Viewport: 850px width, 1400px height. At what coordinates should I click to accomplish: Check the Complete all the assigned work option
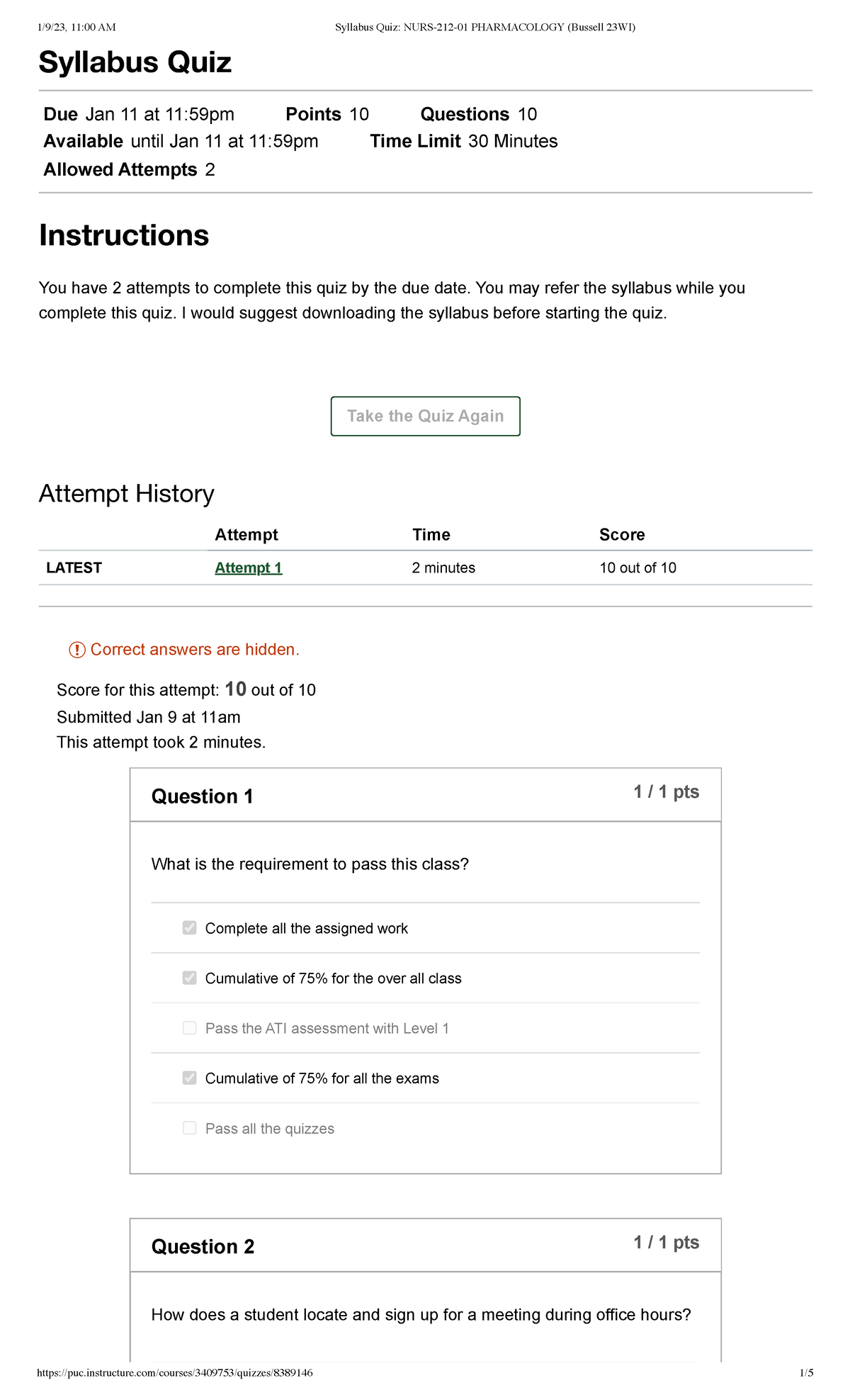point(188,927)
